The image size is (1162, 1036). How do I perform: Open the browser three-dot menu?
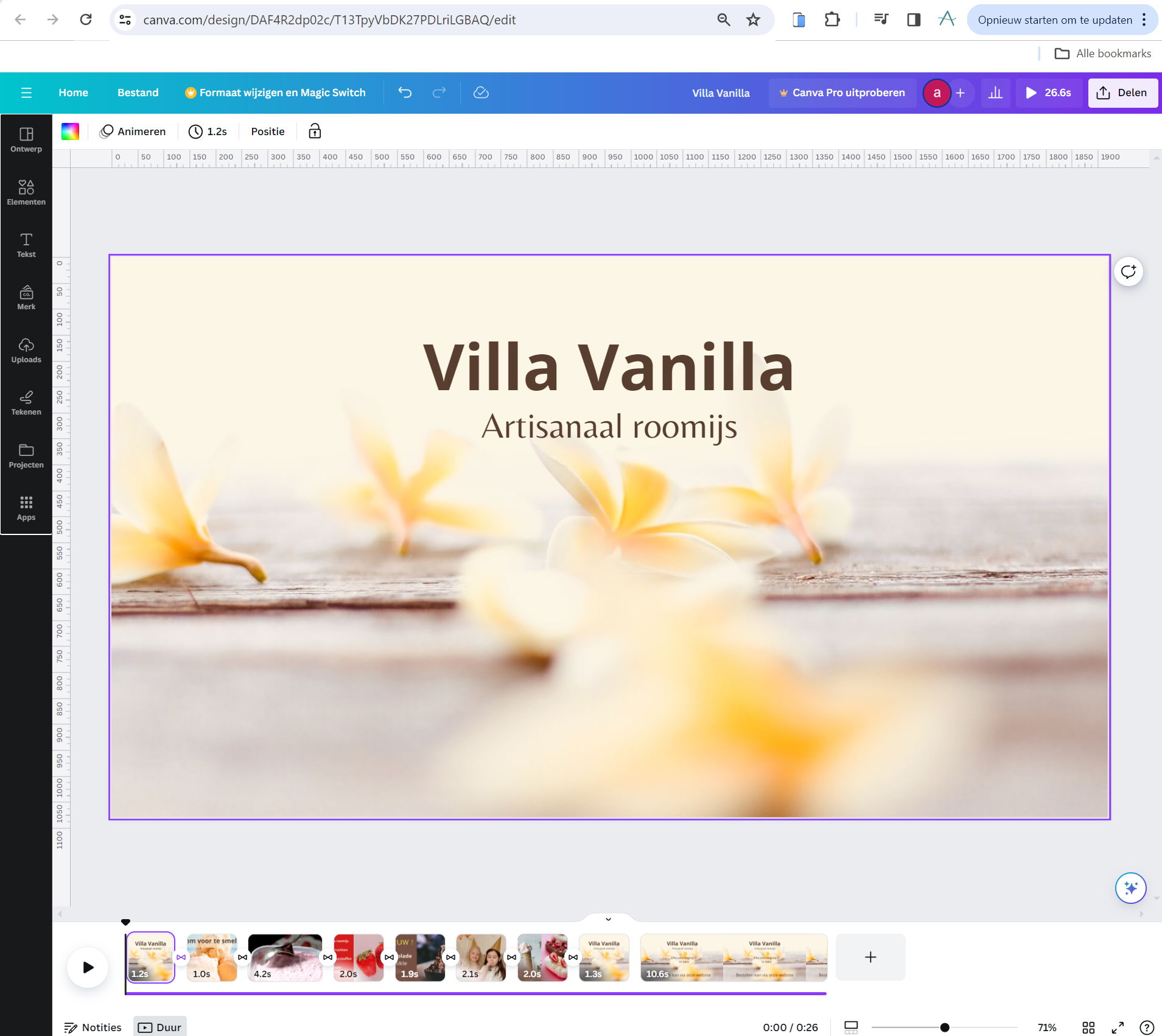click(1145, 19)
